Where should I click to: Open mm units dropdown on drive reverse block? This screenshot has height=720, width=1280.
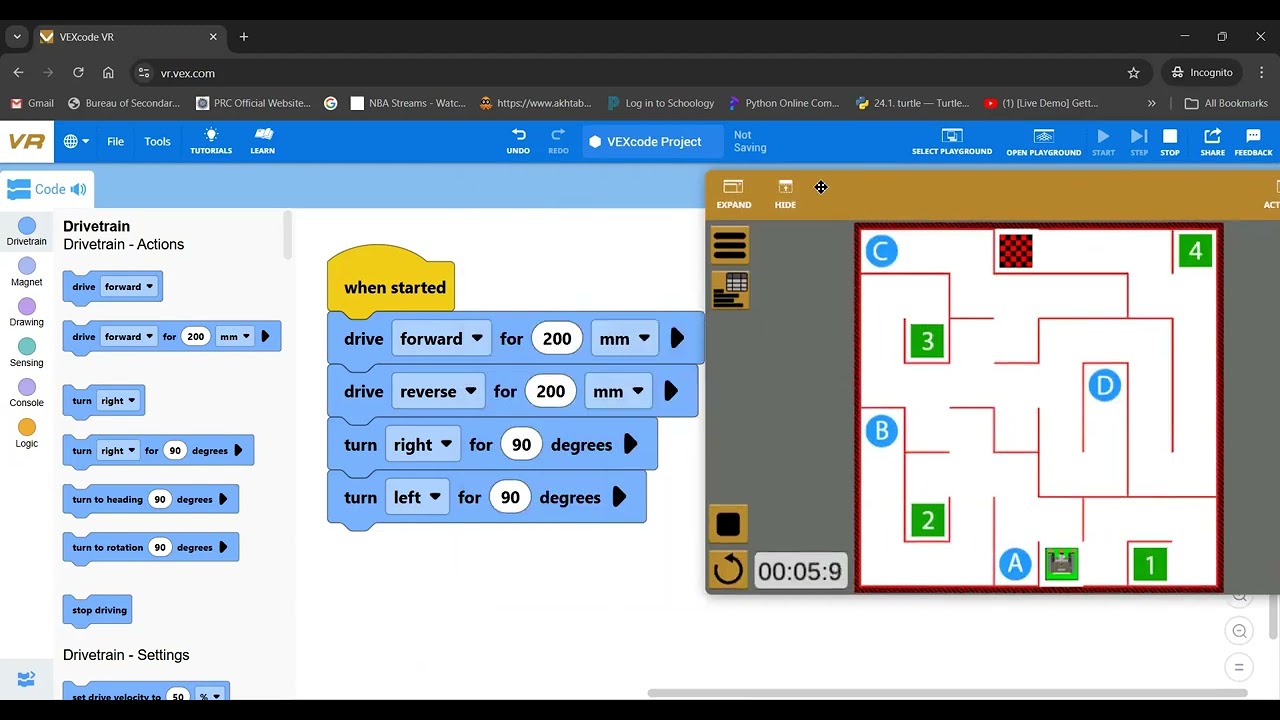tap(618, 392)
